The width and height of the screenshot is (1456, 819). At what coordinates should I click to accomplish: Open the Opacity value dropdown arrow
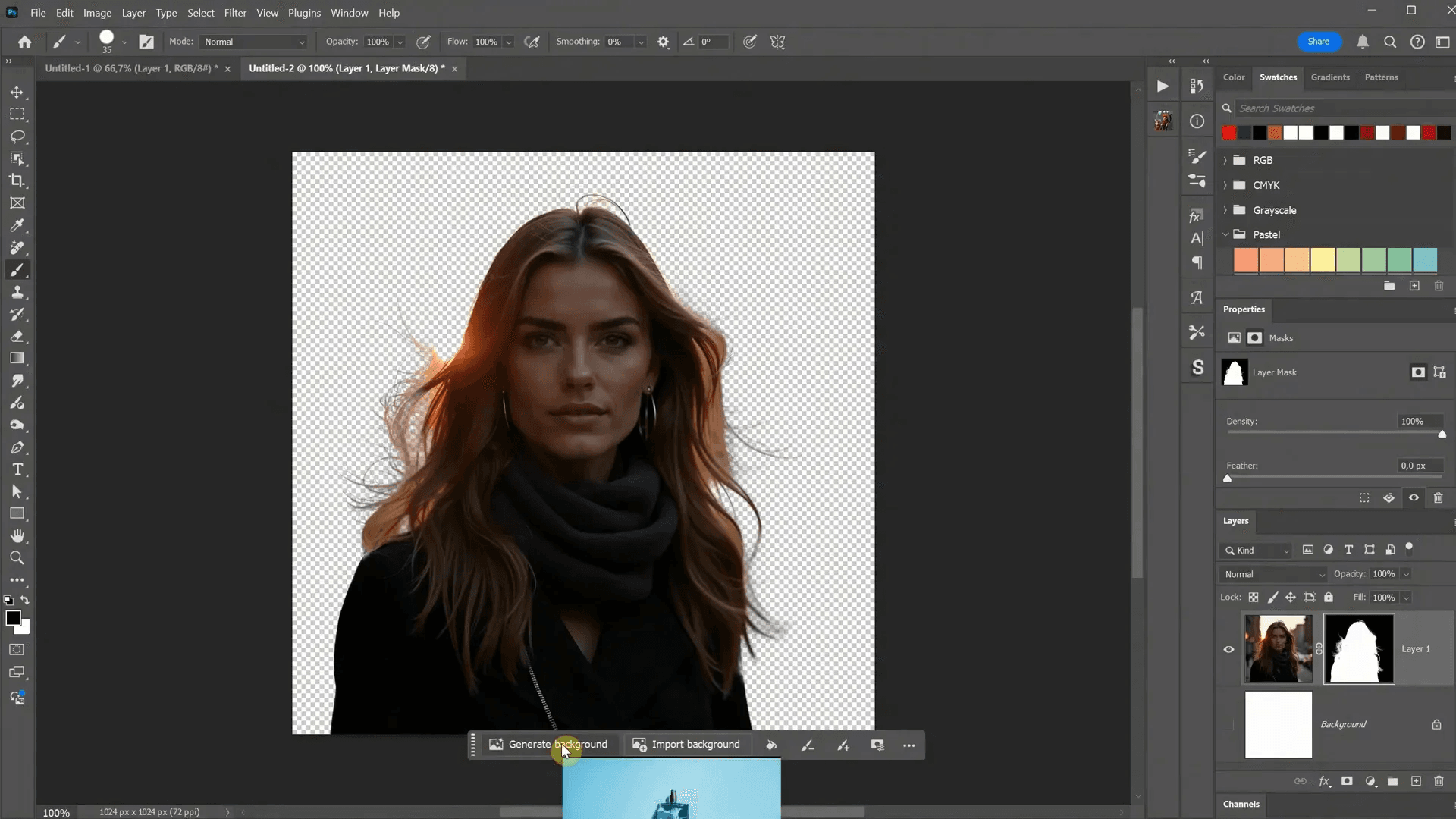pos(400,42)
